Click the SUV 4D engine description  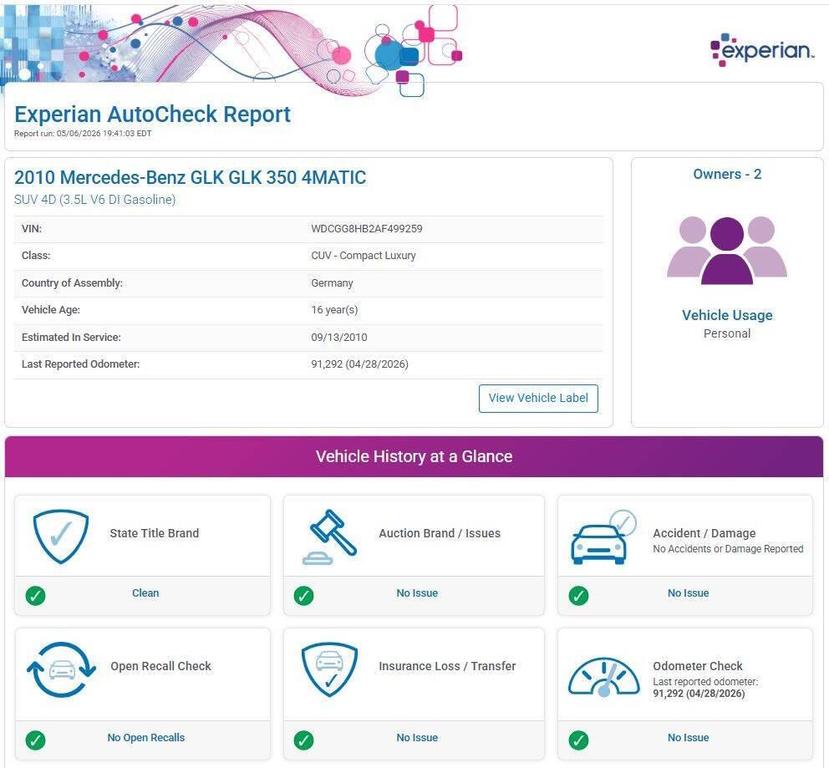pos(95,200)
